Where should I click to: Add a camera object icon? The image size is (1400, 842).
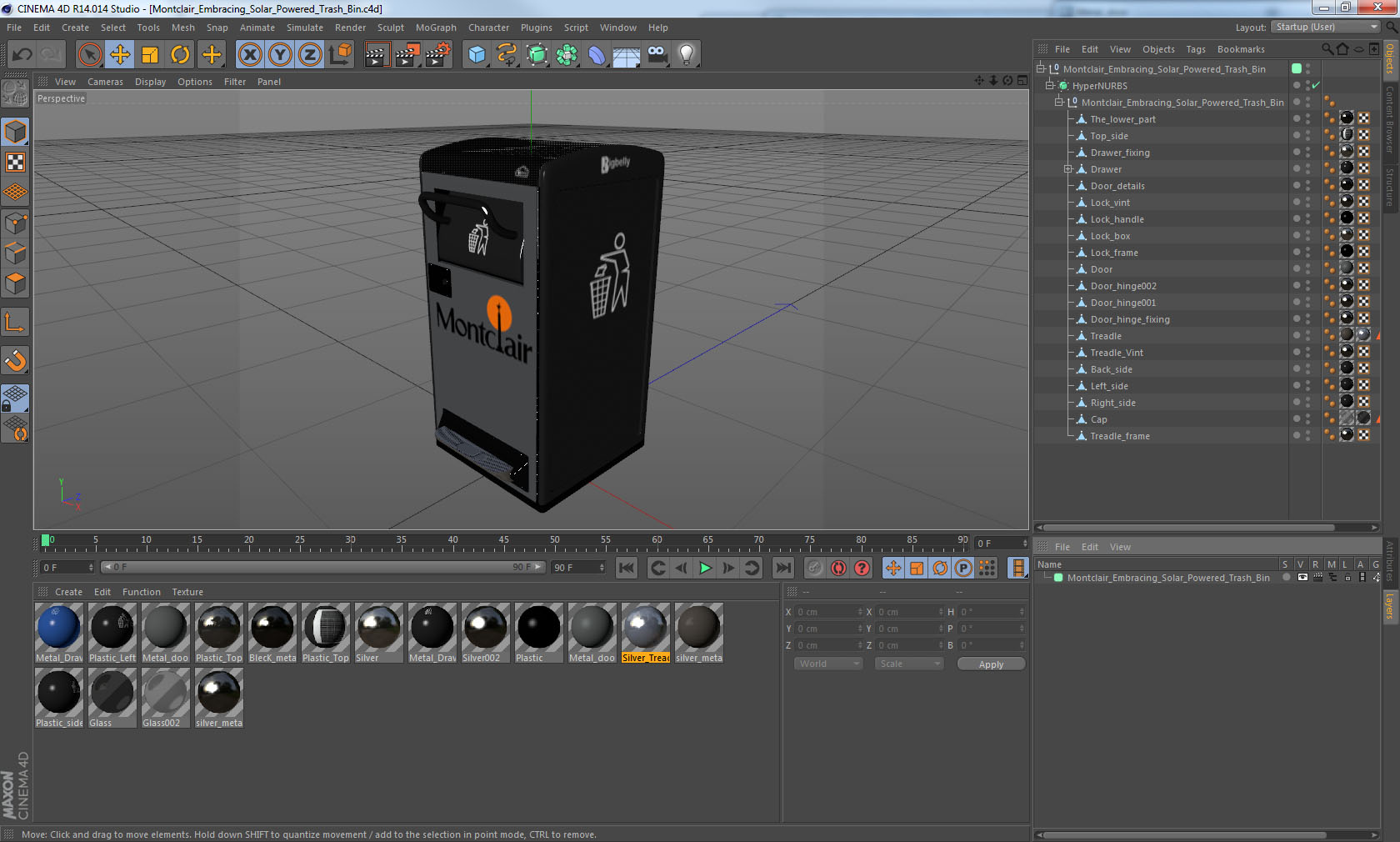(657, 55)
